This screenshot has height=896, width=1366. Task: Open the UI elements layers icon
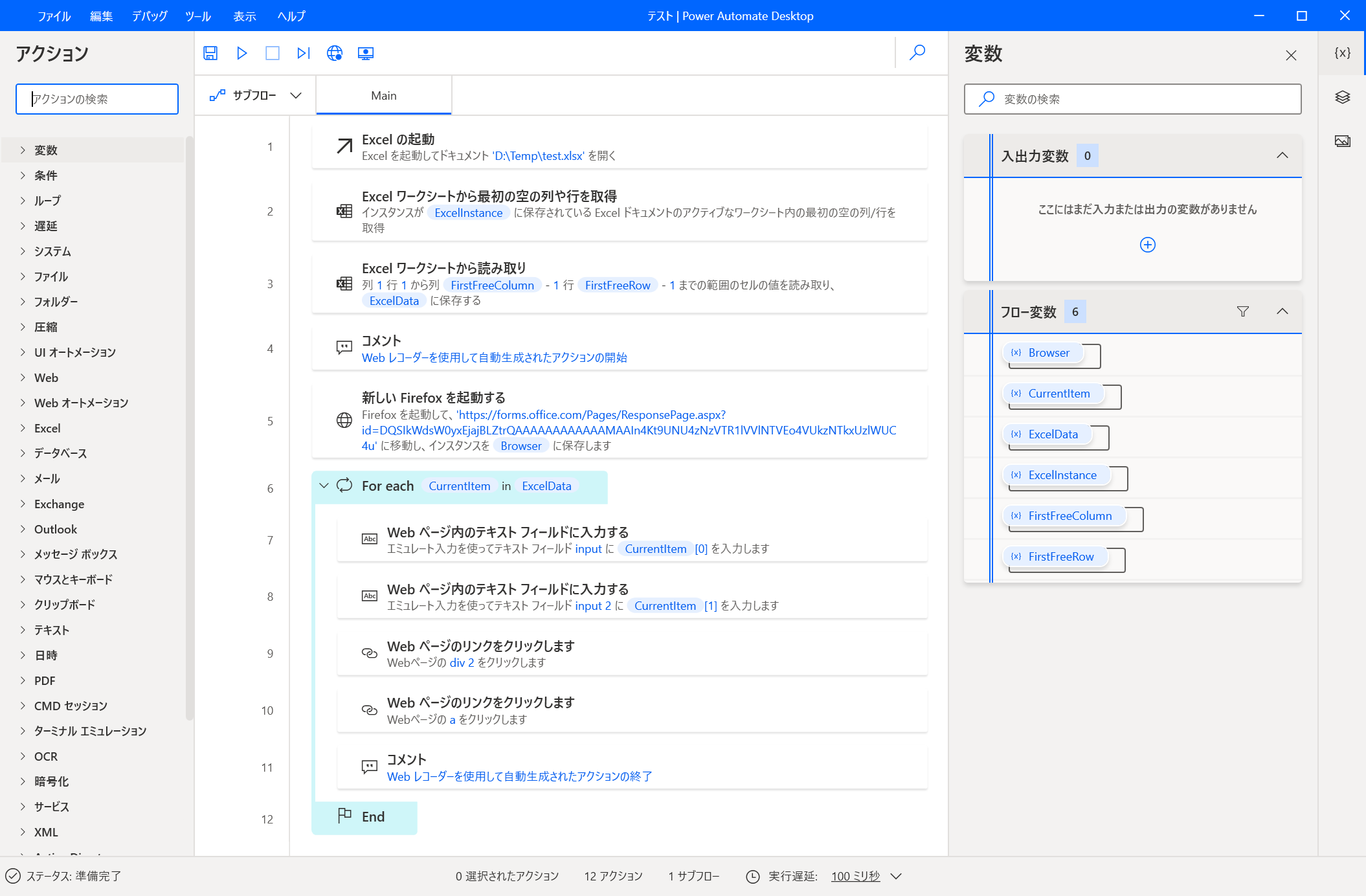point(1342,97)
